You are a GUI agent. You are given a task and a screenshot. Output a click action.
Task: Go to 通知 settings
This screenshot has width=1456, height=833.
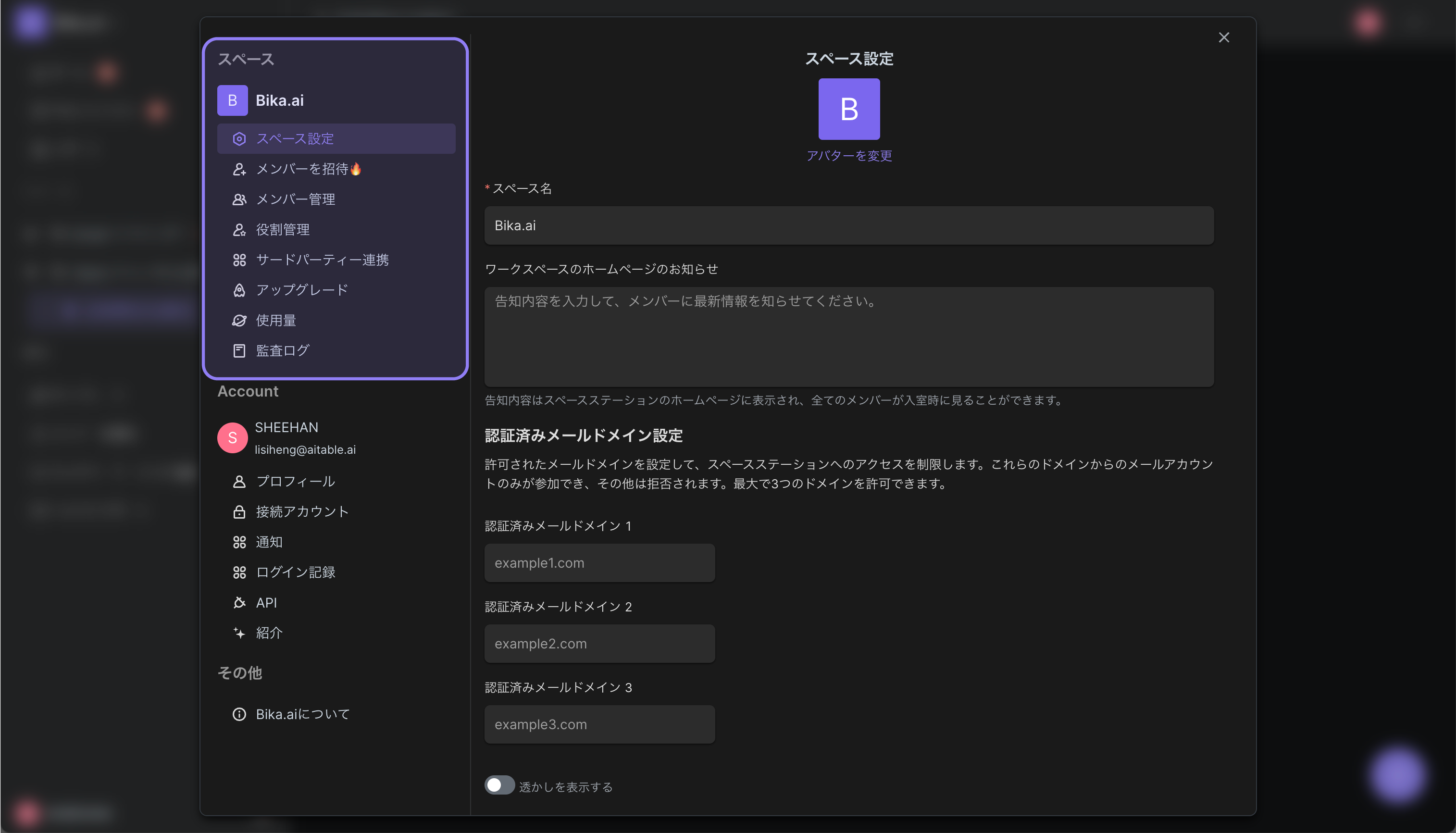pyautogui.click(x=336, y=542)
